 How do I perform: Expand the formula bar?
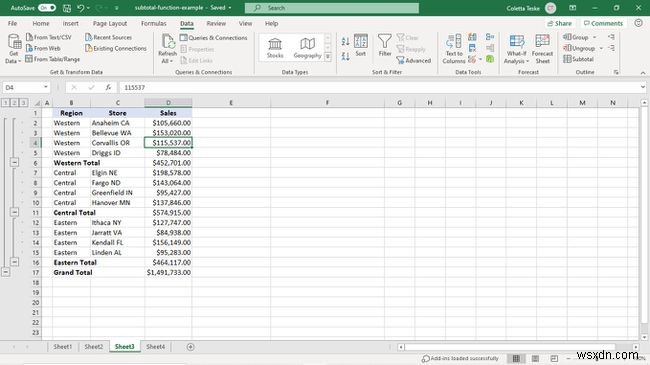pyautogui.click(x=643, y=87)
